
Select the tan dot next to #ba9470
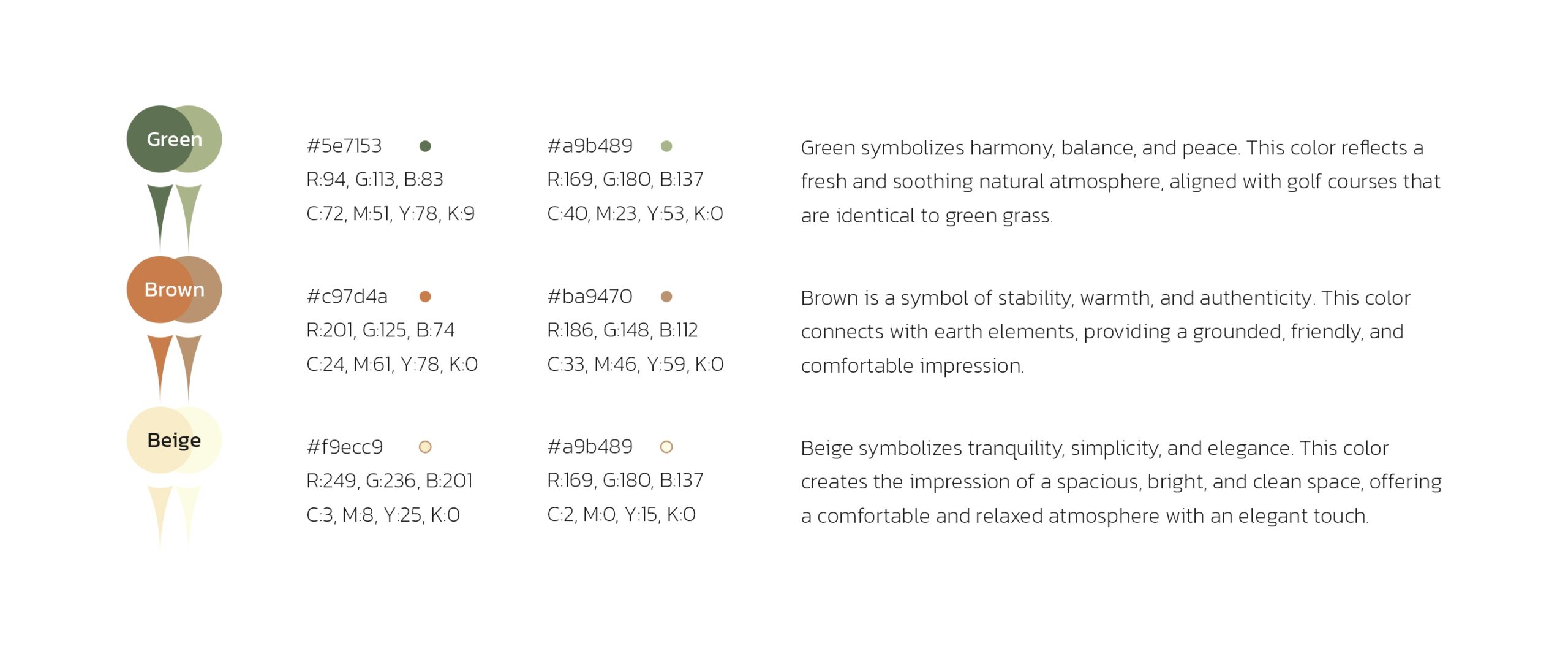(x=666, y=297)
